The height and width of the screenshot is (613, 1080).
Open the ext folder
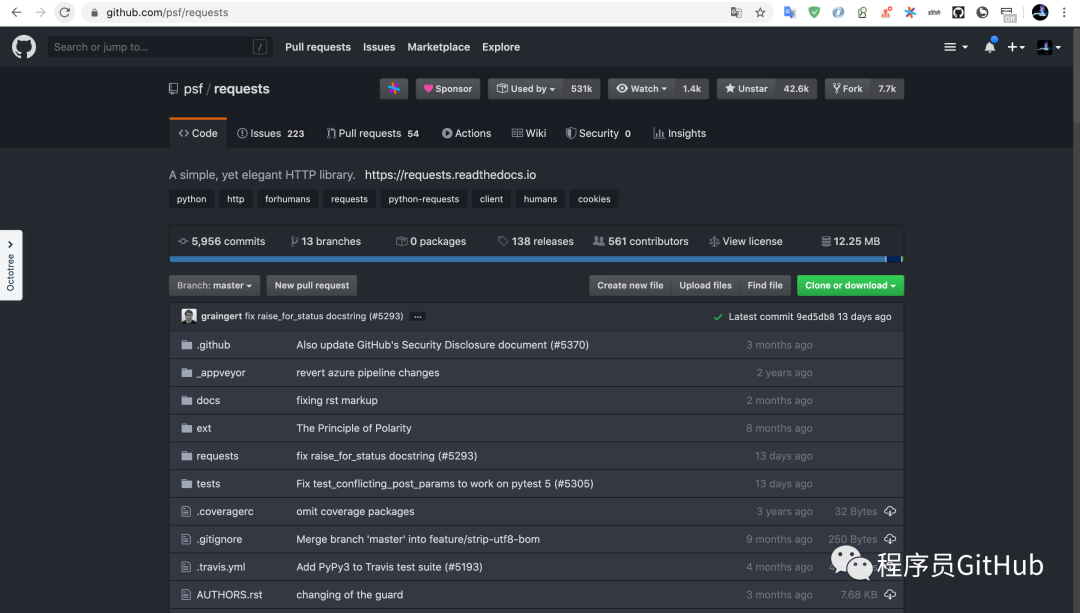(x=204, y=428)
